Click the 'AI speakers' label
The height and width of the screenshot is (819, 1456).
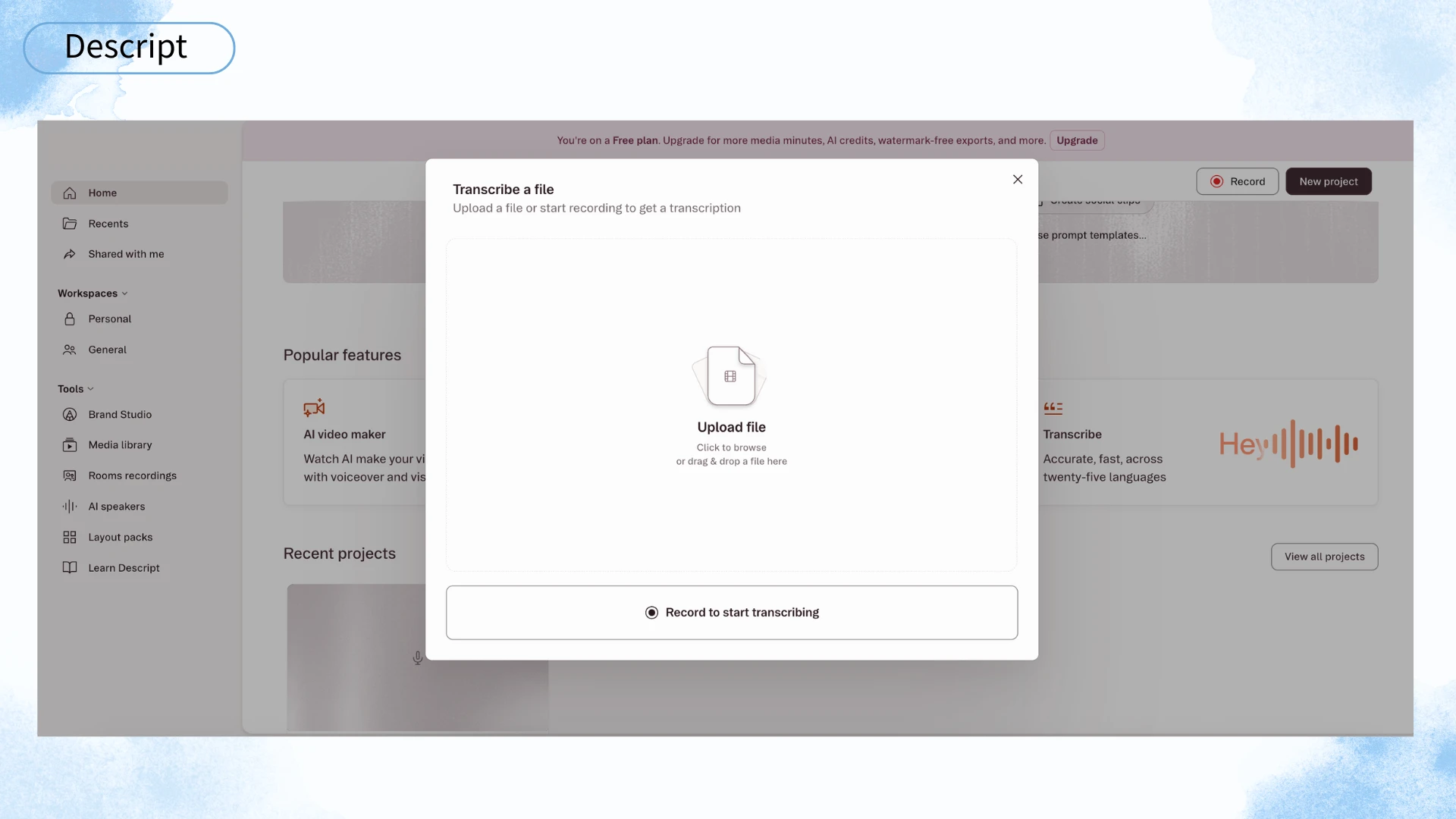(x=117, y=507)
